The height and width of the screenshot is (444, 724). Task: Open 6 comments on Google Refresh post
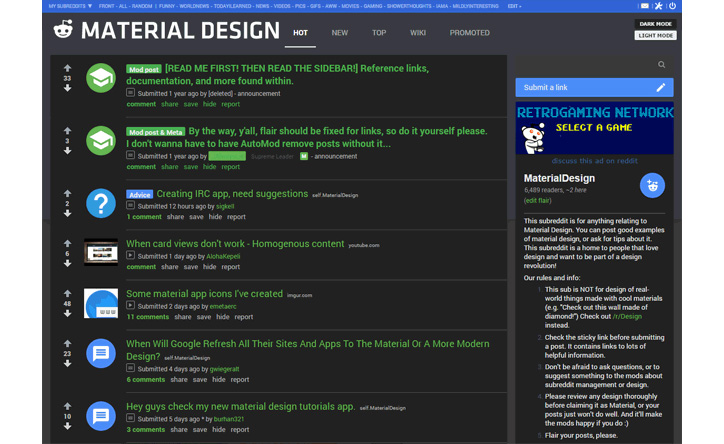click(x=146, y=380)
